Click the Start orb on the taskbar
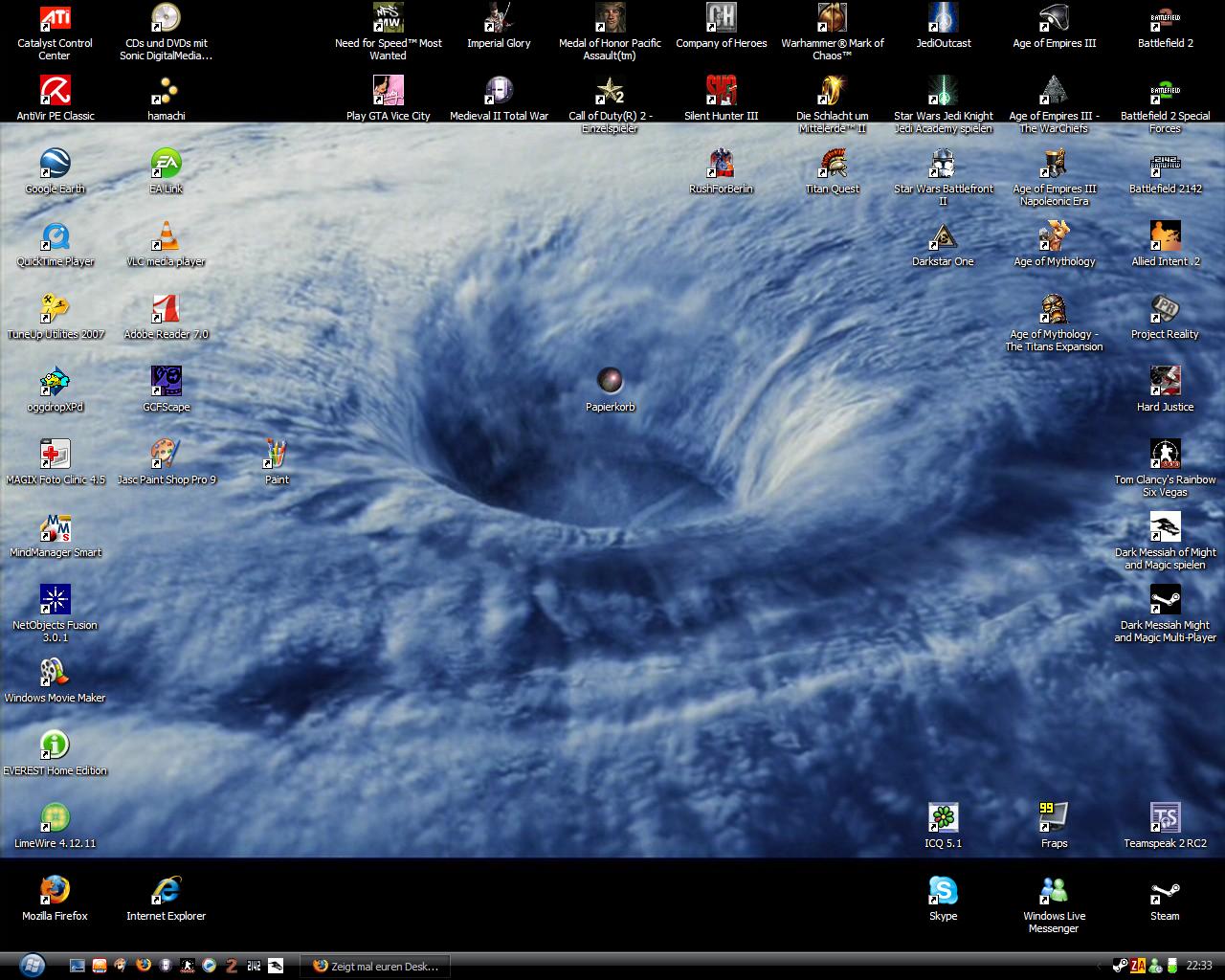Image resolution: width=1225 pixels, height=980 pixels. click(32, 965)
